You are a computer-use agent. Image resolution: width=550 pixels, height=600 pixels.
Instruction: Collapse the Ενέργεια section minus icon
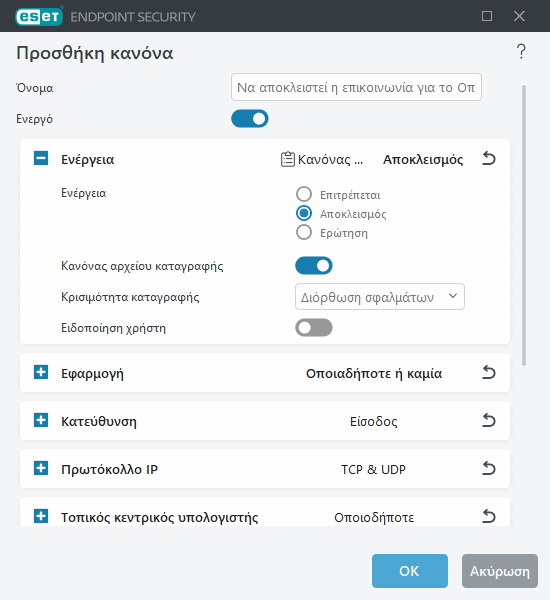pos(41,158)
